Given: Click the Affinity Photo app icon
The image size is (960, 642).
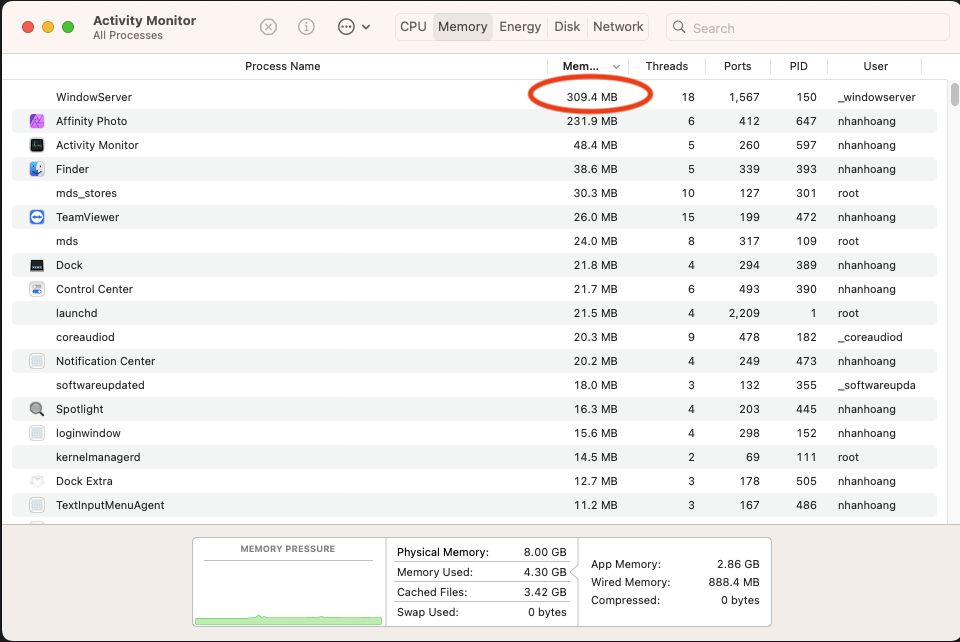Looking at the screenshot, I should (x=37, y=121).
